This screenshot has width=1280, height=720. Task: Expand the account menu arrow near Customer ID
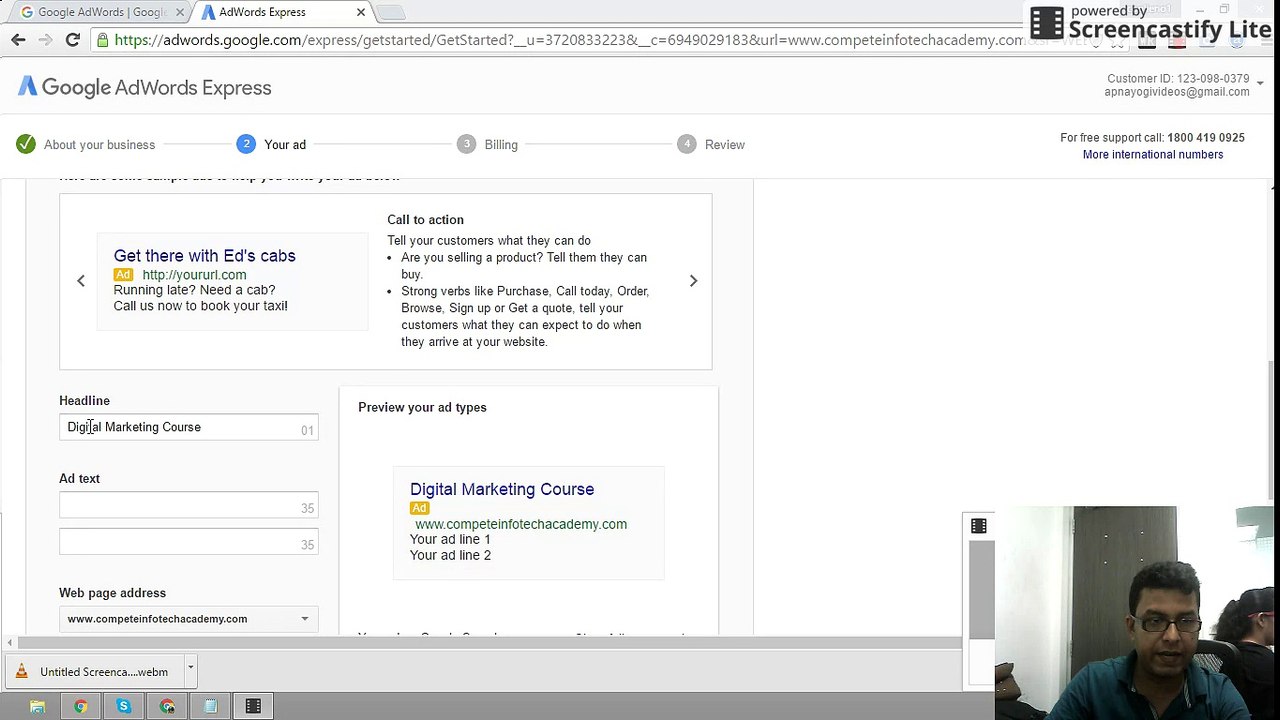(1262, 84)
